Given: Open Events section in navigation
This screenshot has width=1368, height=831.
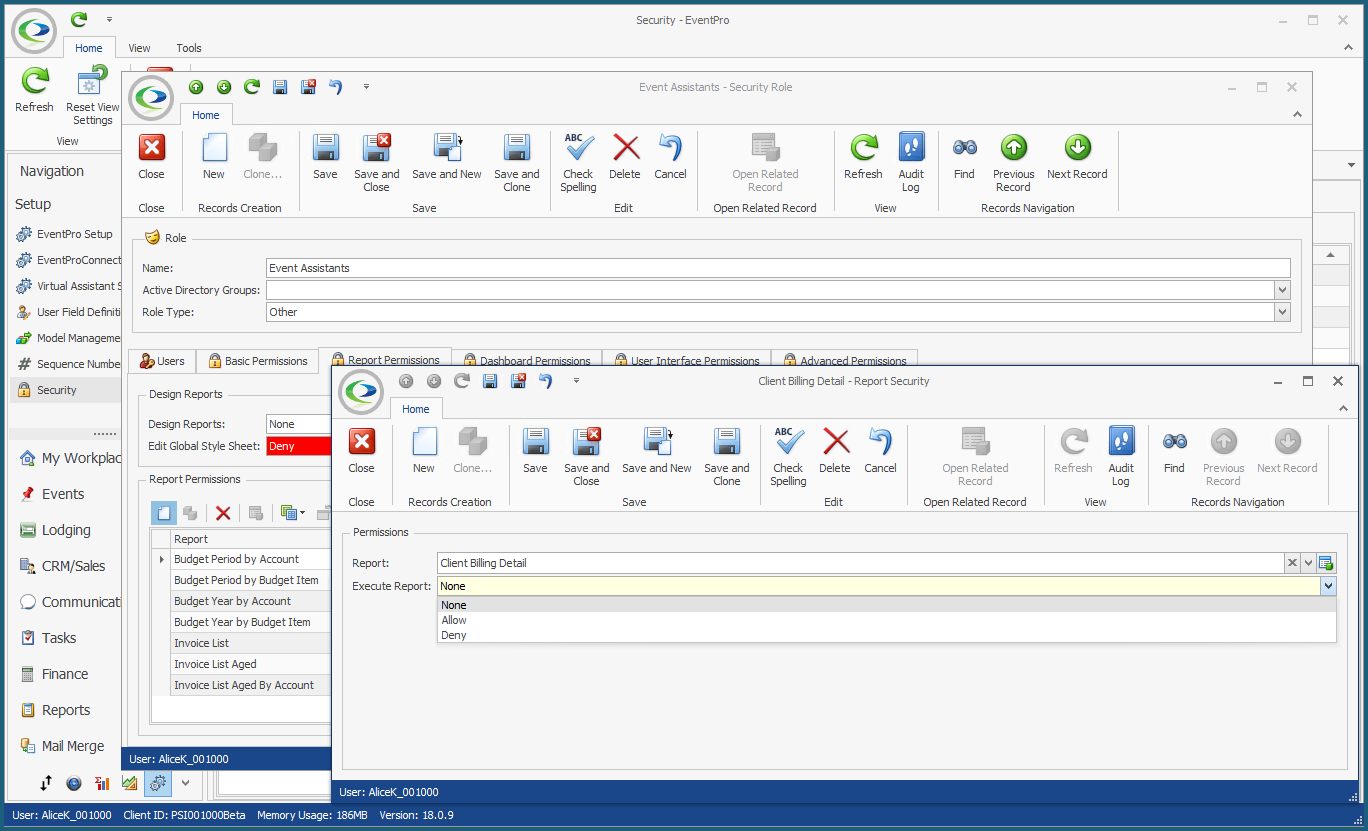Looking at the screenshot, I should coord(63,494).
